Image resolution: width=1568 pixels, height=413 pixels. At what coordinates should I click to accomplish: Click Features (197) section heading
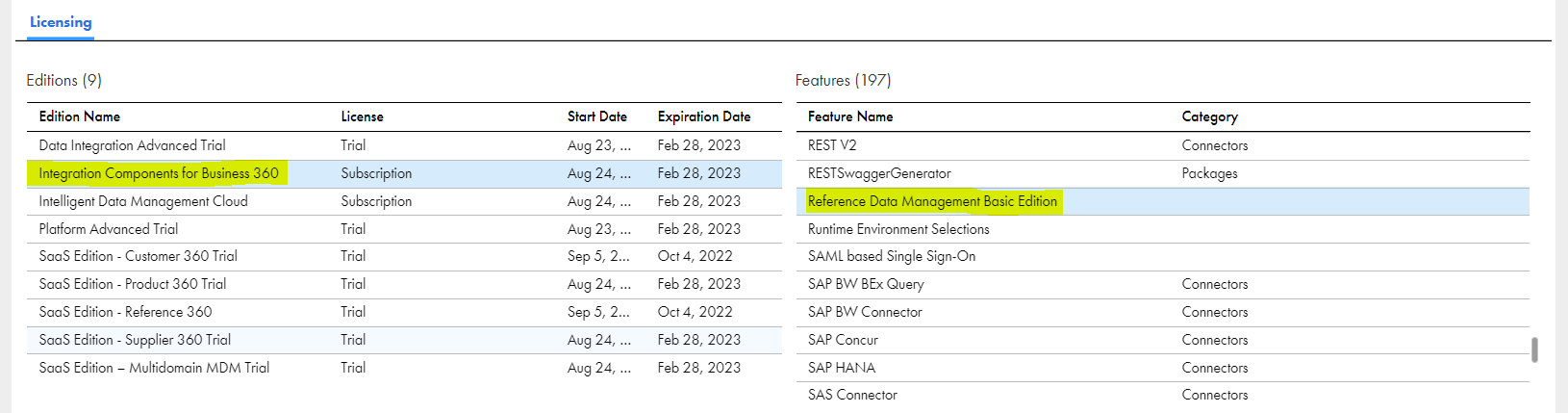844,81
